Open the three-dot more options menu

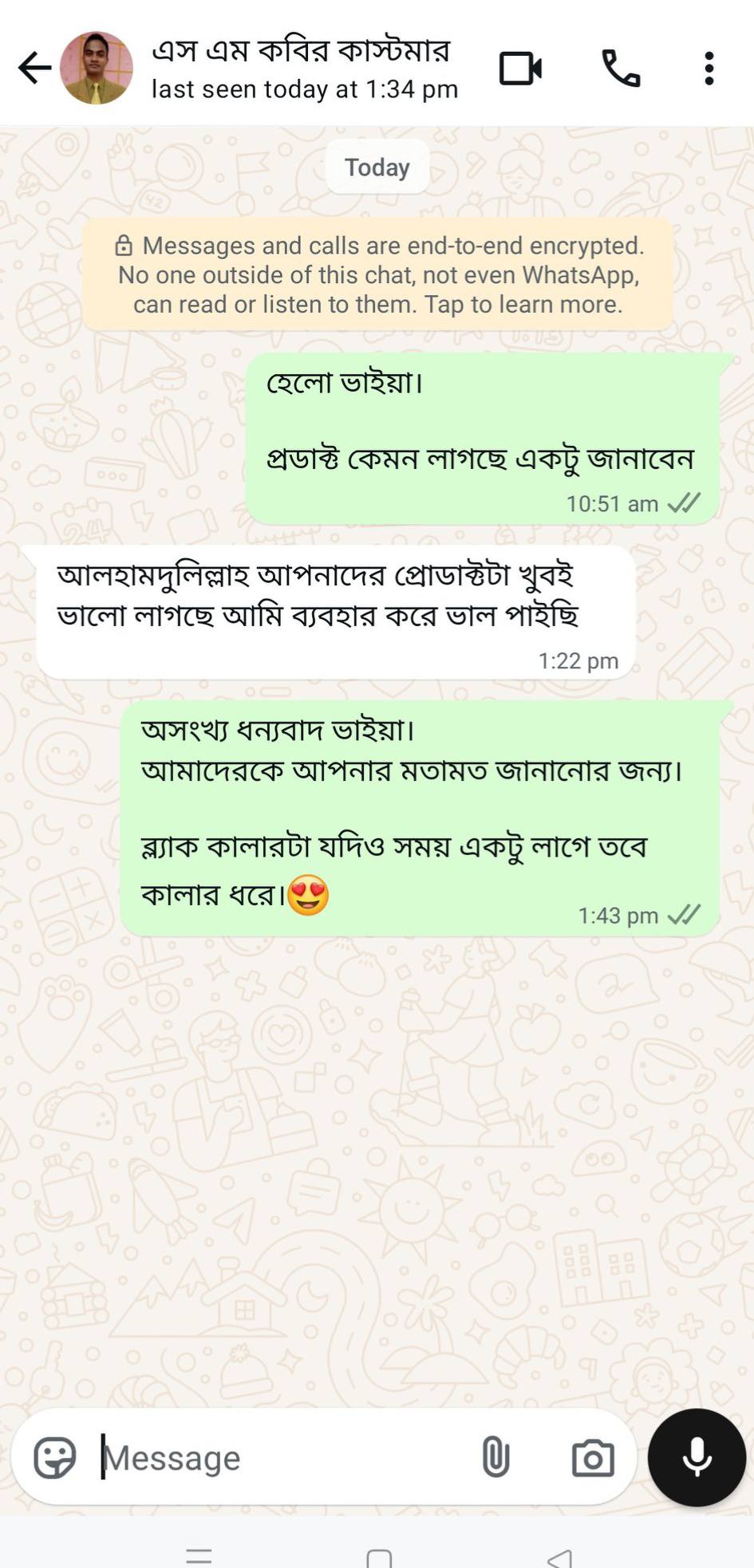click(x=709, y=69)
